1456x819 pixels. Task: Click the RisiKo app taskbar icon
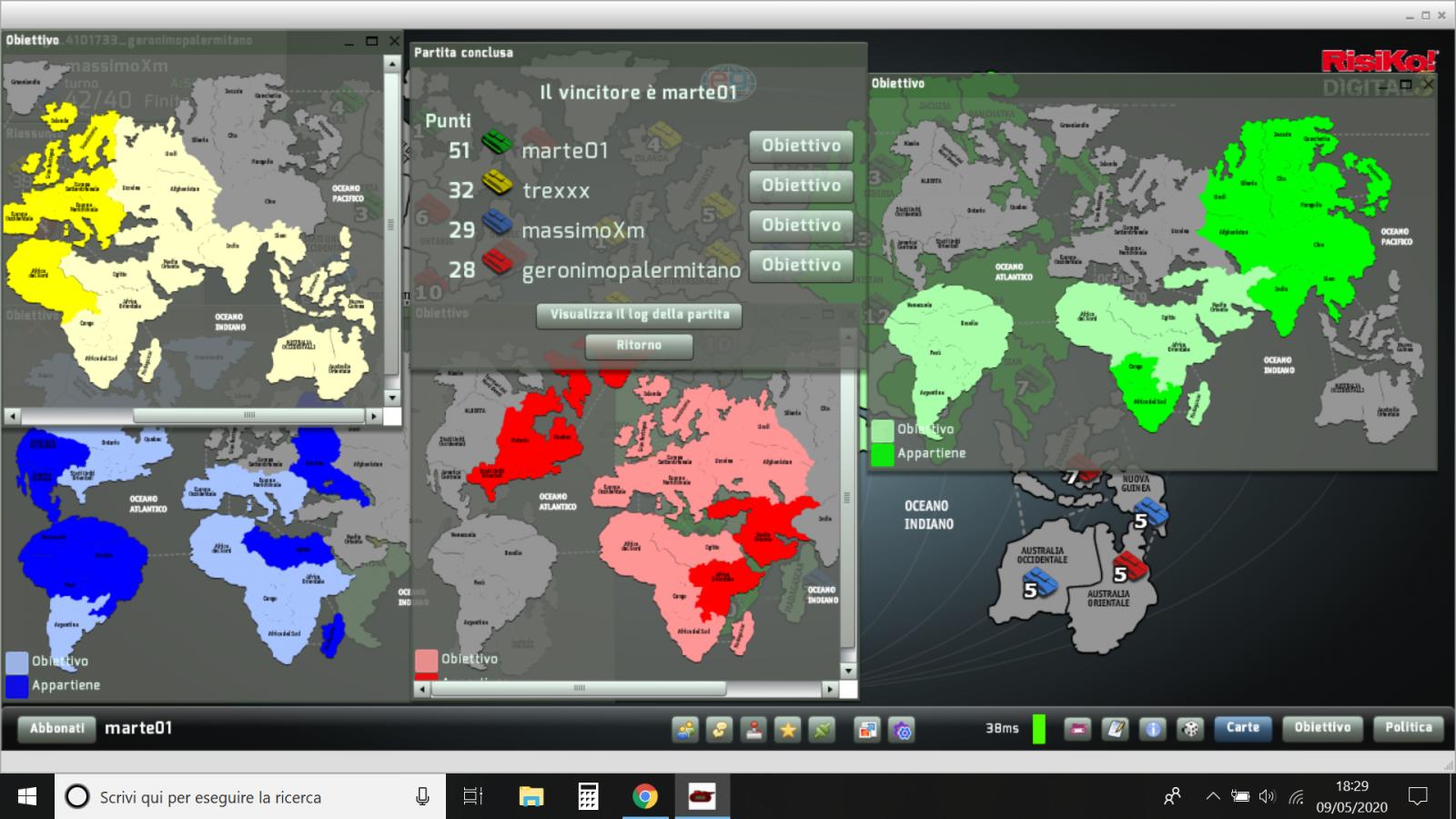[x=702, y=797]
